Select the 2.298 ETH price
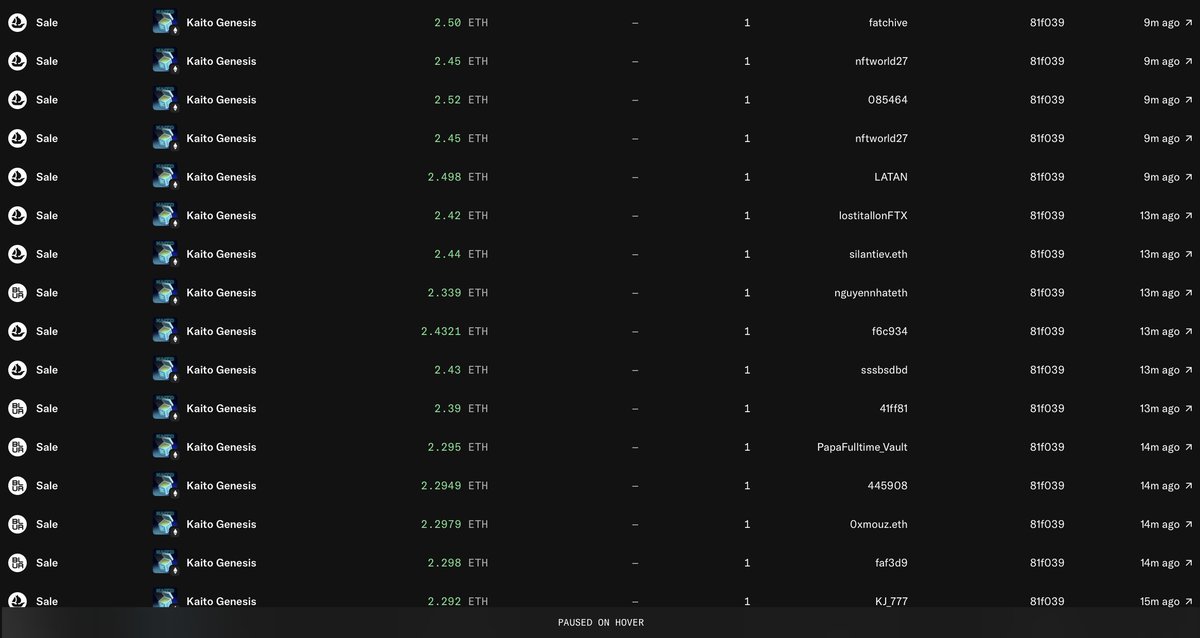The width and height of the screenshot is (1200, 638). pos(458,563)
